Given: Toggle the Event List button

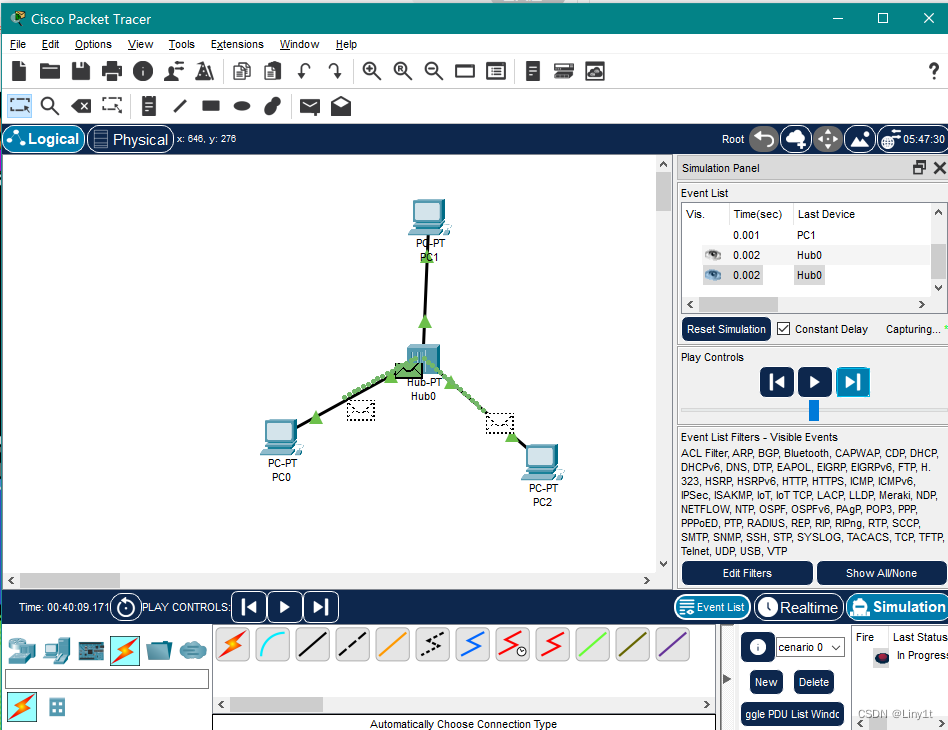Looking at the screenshot, I should (712, 607).
